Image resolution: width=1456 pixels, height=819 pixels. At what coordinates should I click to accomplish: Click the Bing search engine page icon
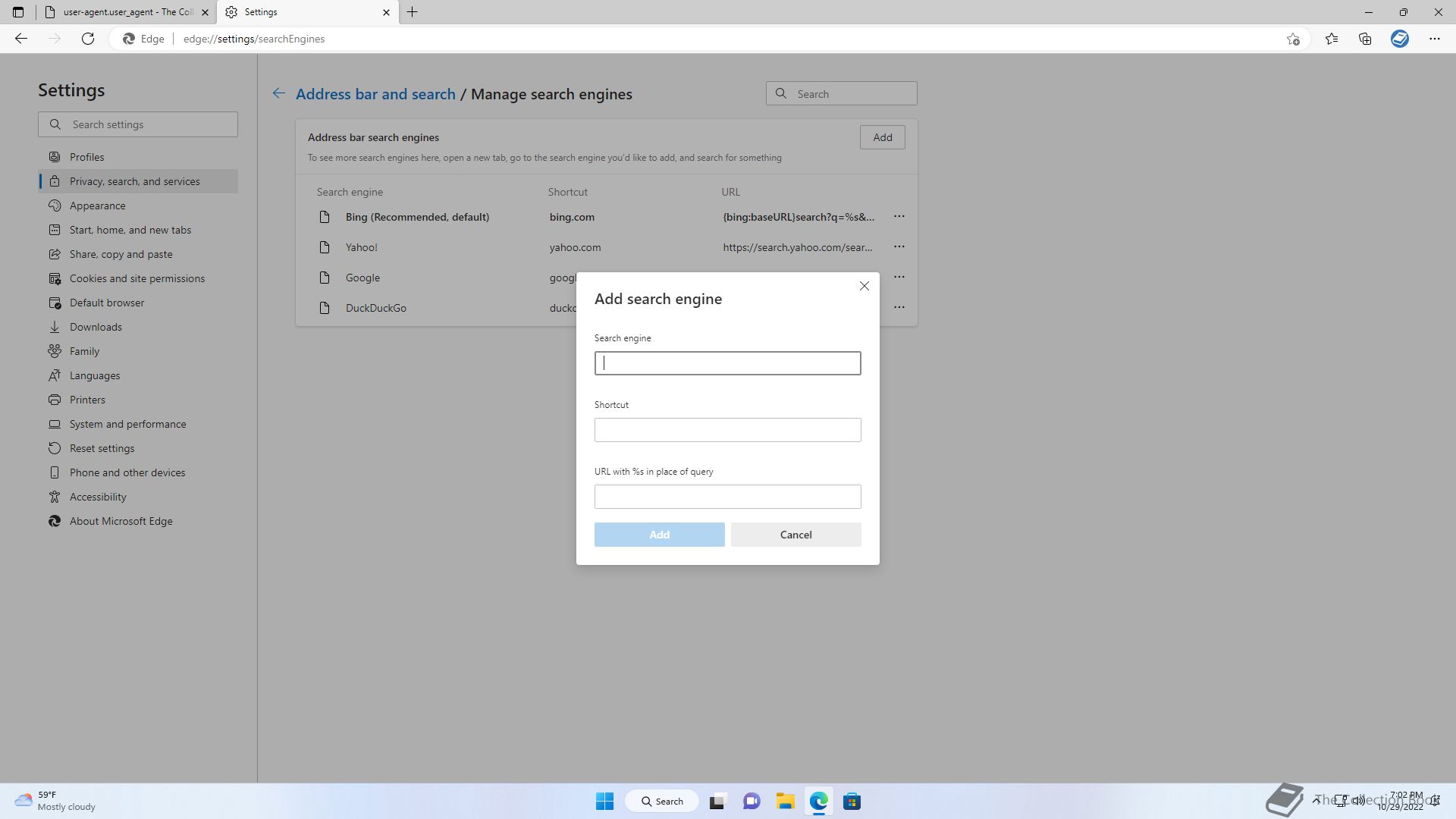325,217
